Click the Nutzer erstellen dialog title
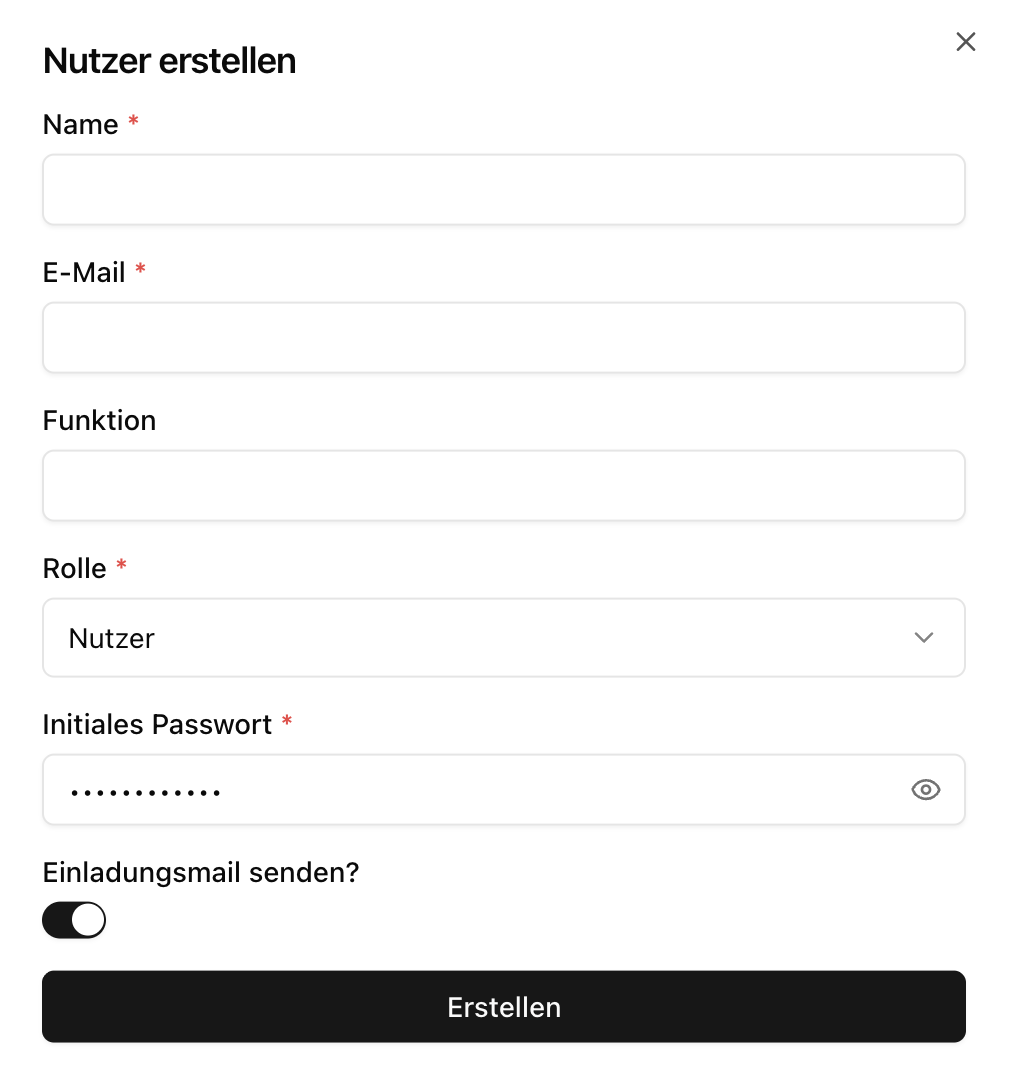1010x1086 pixels. [x=168, y=60]
